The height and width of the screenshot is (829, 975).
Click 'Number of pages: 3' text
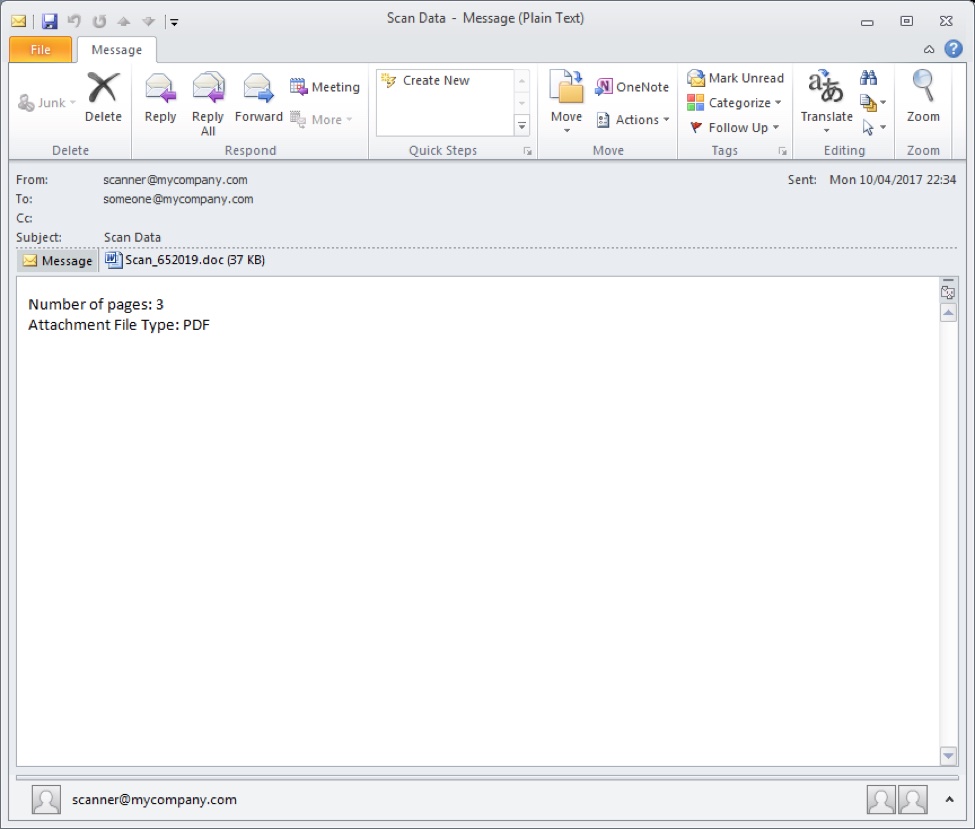pos(96,304)
